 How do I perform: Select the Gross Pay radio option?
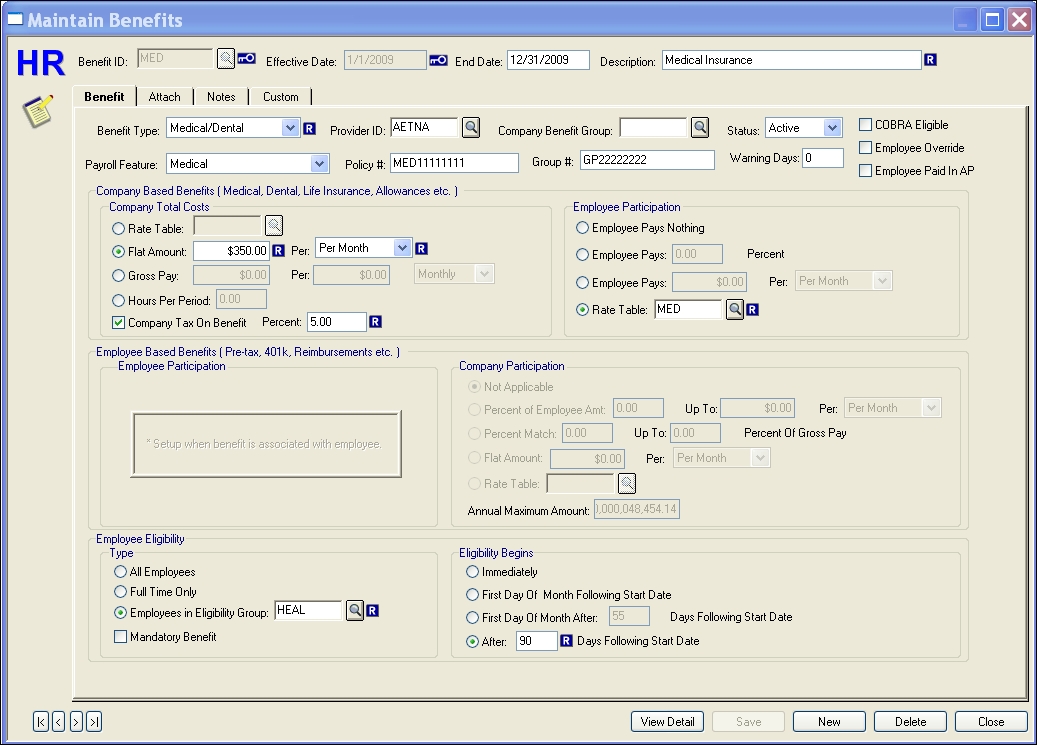click(118, 275)
